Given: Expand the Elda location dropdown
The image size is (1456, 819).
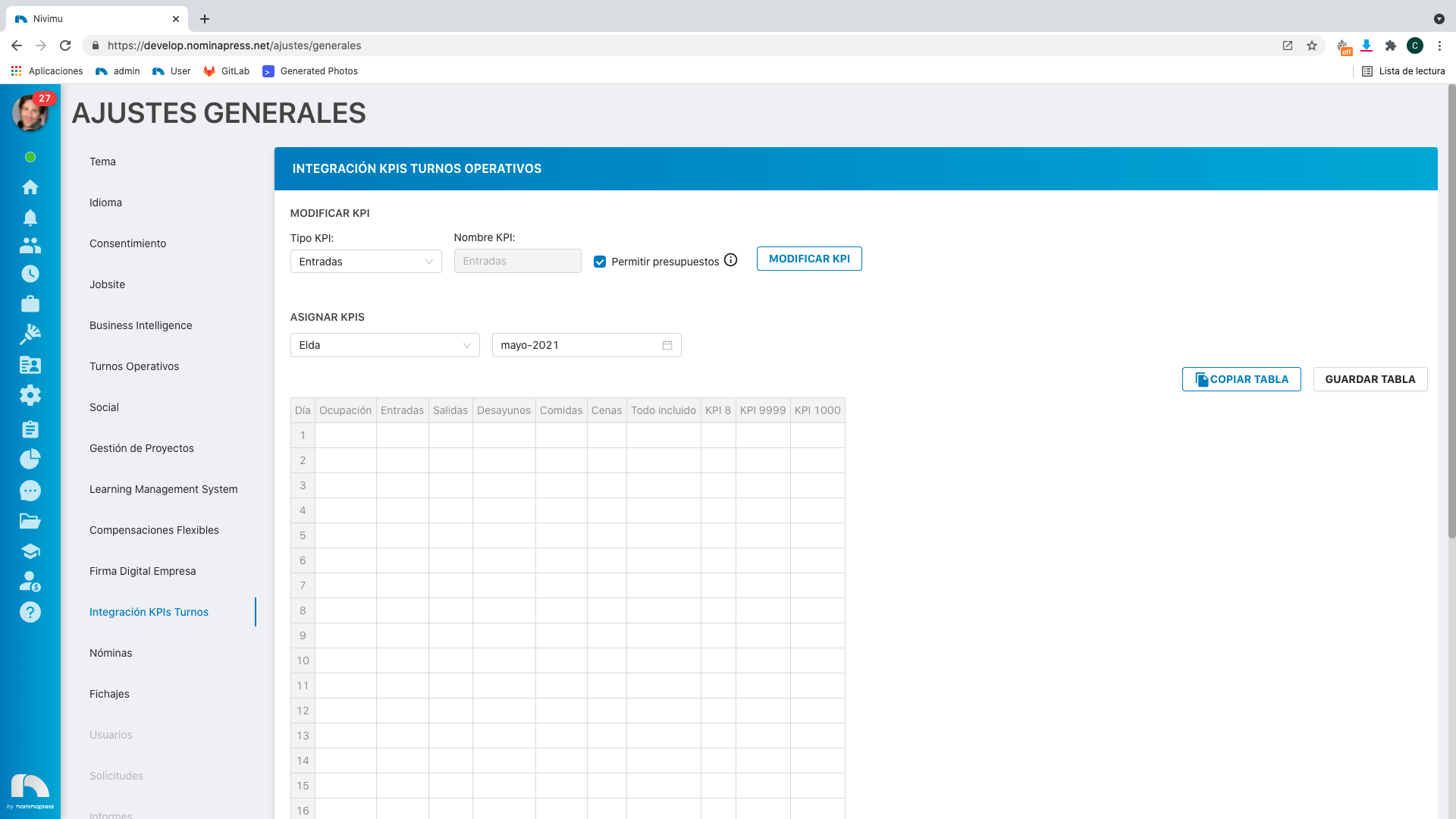Looking at the screenshot, I should tap(384, 345).
